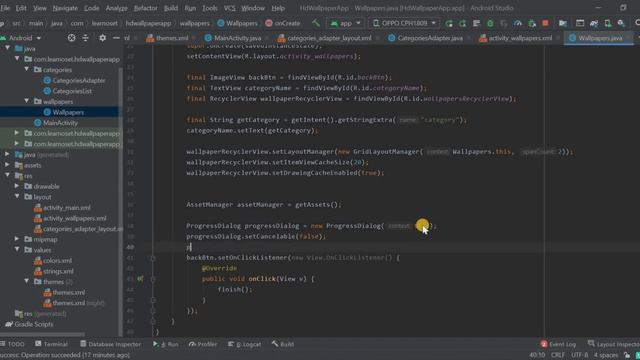Click the red Stop button

coord(545,23)
